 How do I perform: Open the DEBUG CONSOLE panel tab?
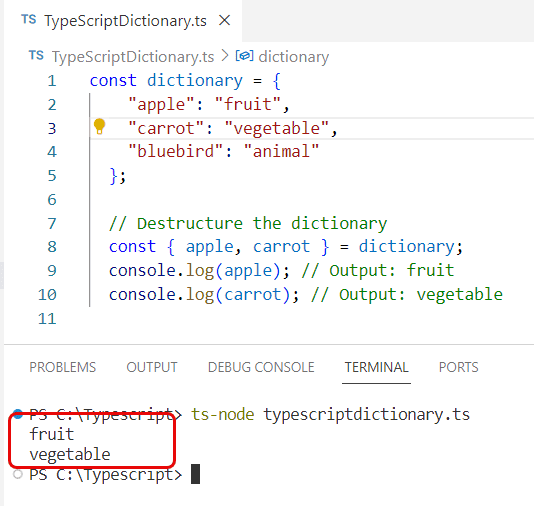(261, 367)
